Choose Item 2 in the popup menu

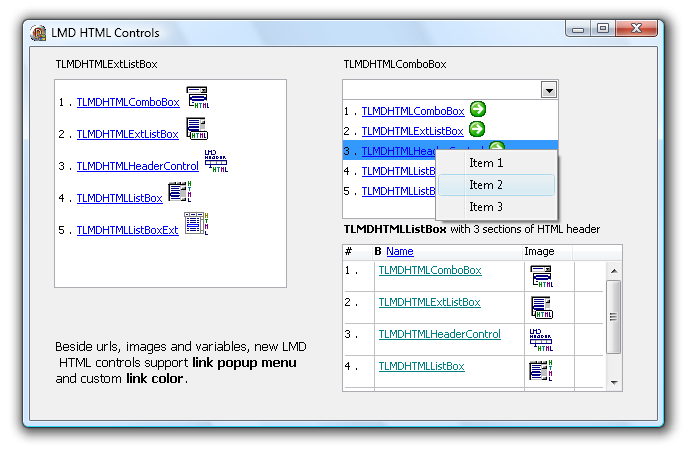click(486, 185)
